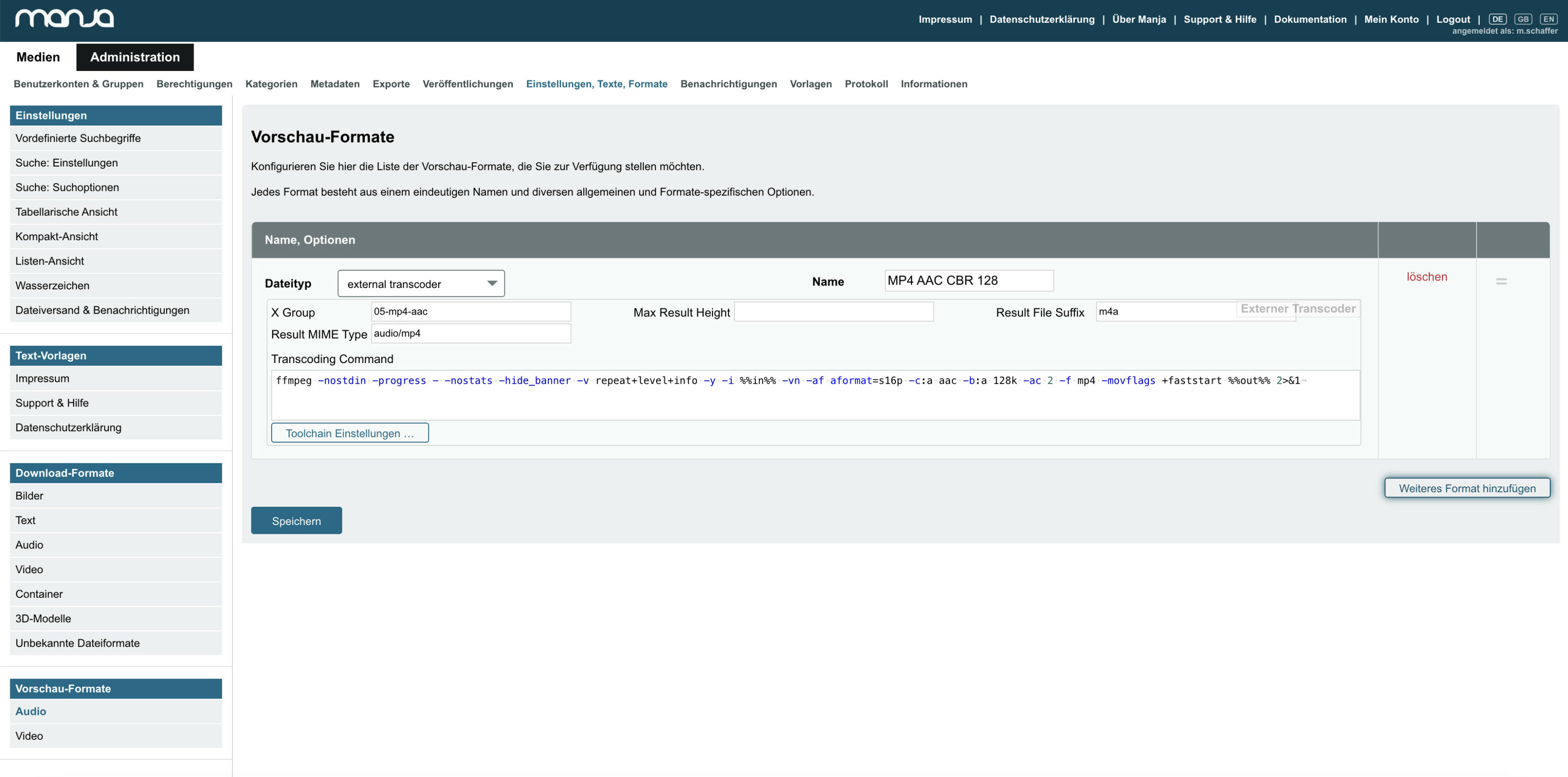
Task: Click the Speichern button
Action: 296,521
